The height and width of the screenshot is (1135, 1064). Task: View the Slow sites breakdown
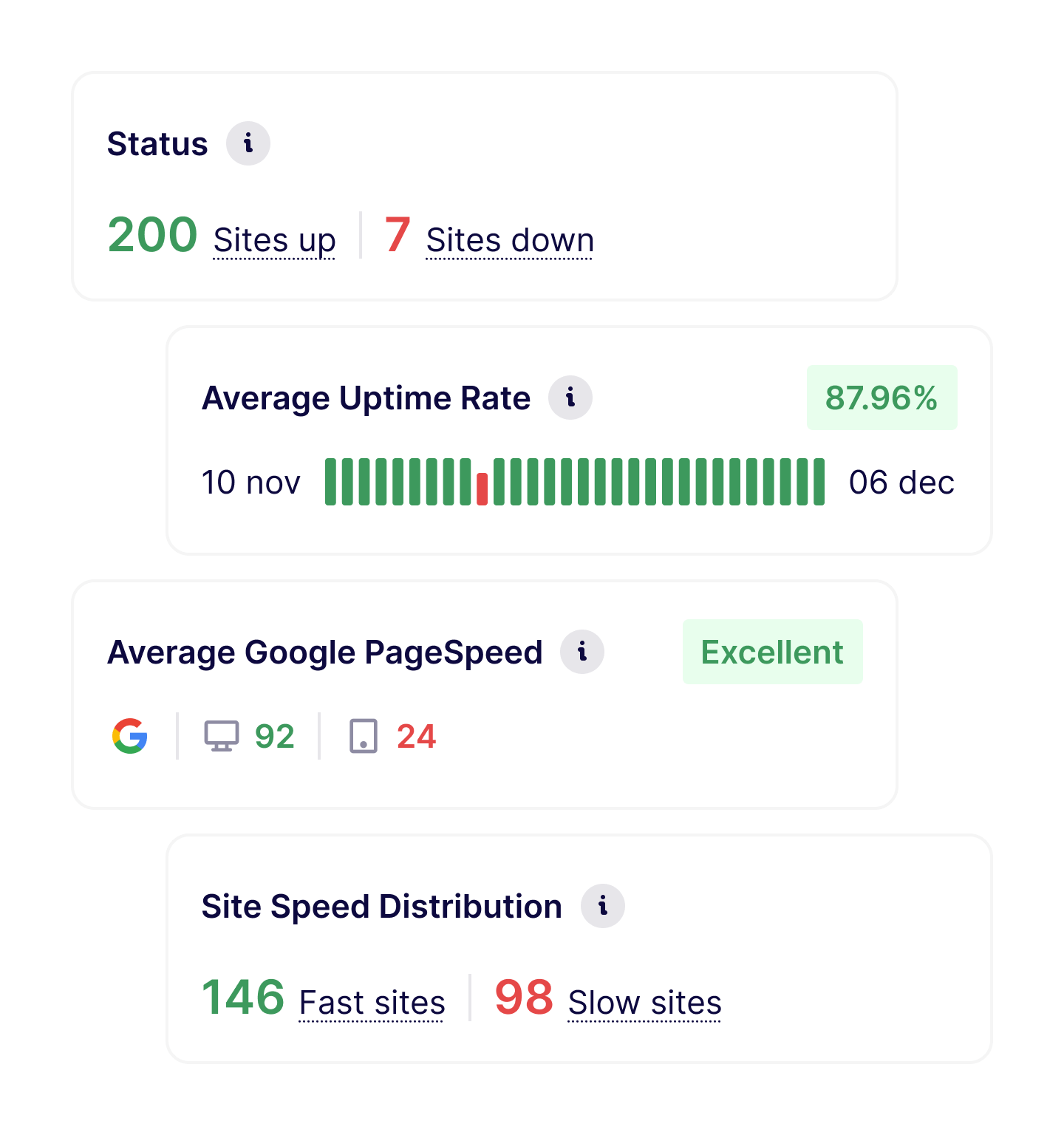pyautogui.click(x=644, y=1002)
